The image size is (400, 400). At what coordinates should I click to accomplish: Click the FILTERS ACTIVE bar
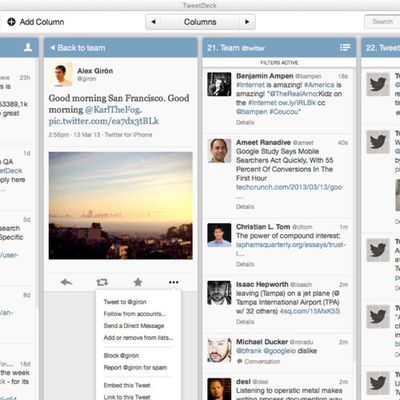tap(279, 63)
